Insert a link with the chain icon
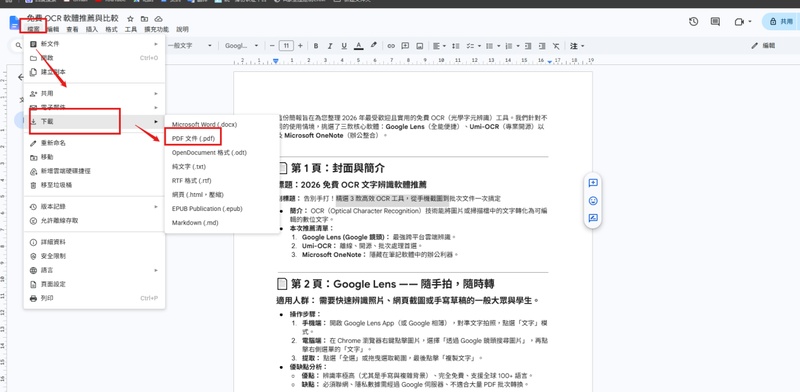This screenshot has width=800, height=392. click(391, 46)
